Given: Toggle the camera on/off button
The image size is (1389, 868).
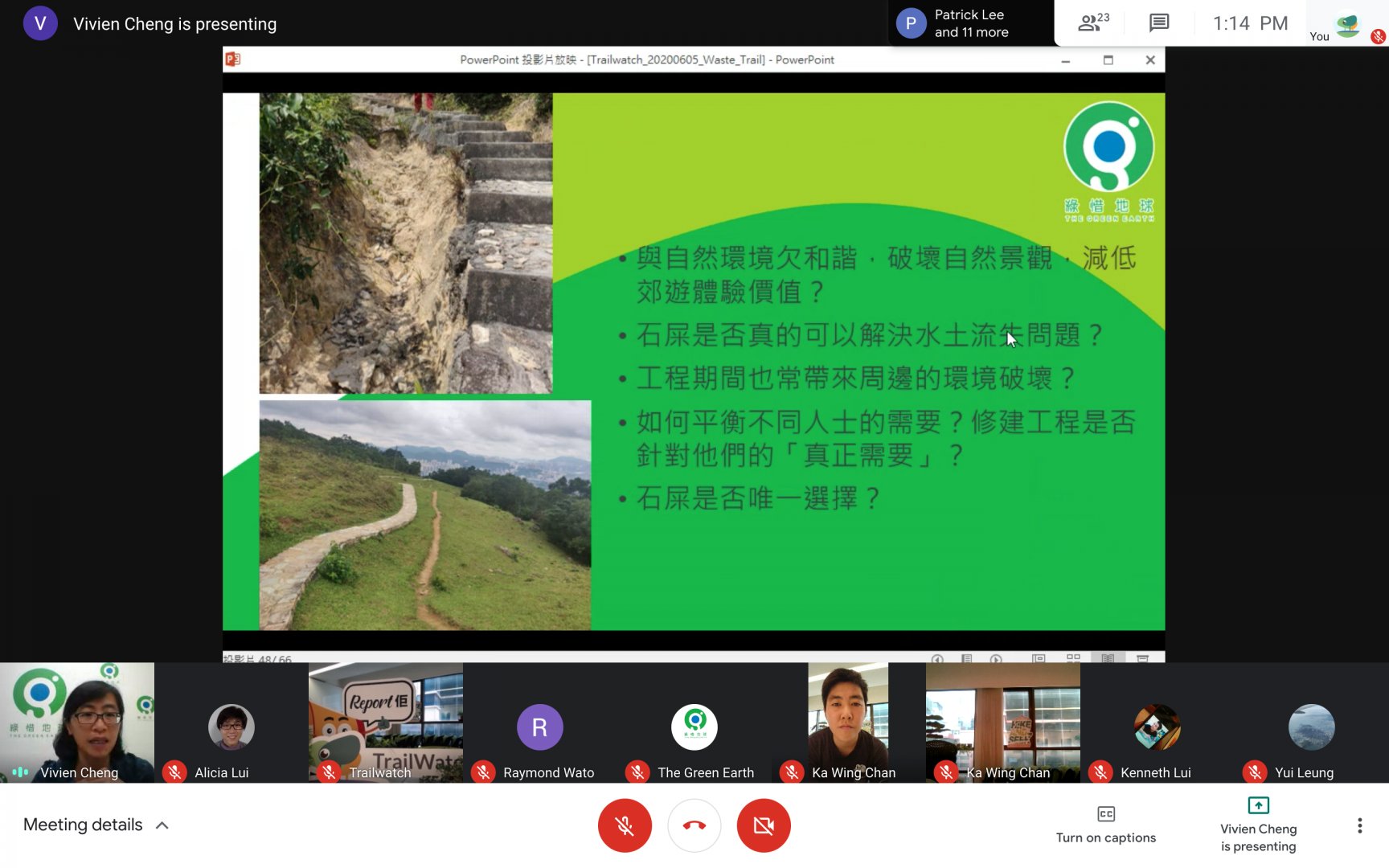Looking at the screenshot, I should [764, 825].
